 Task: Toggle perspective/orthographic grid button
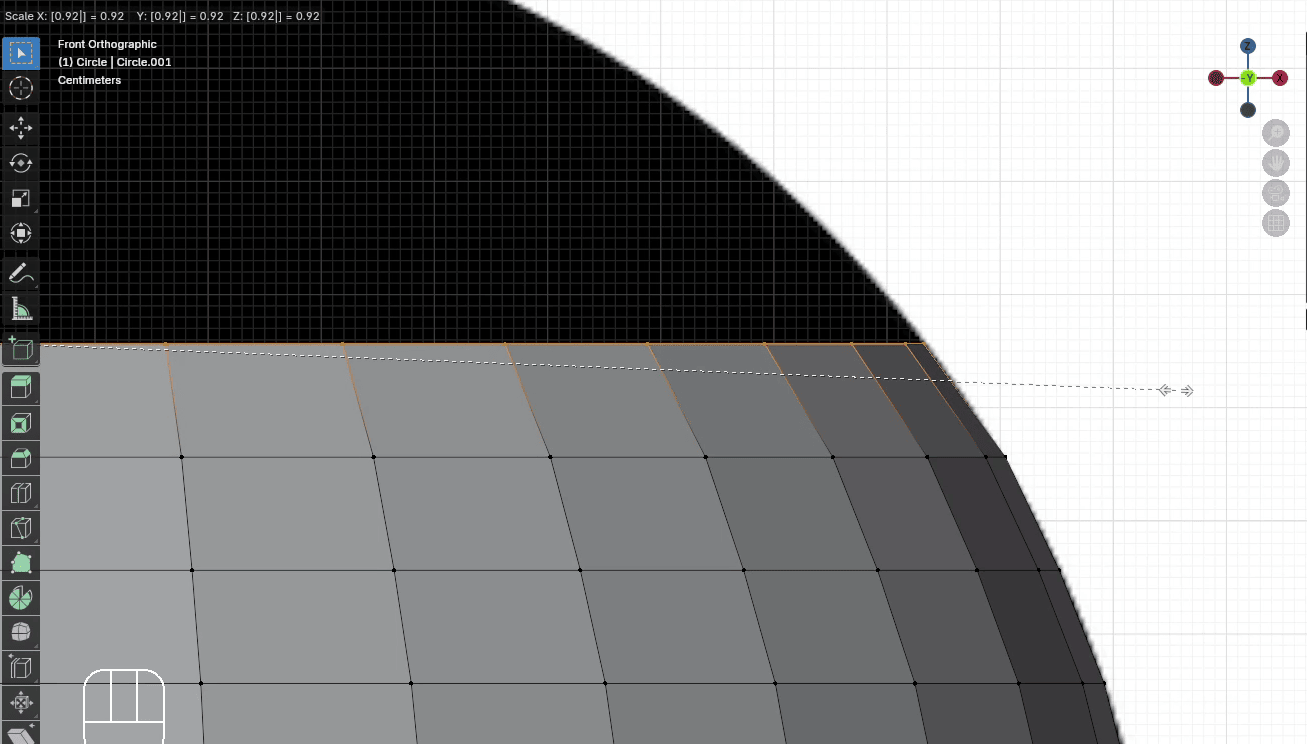(x=1276, y=223)
